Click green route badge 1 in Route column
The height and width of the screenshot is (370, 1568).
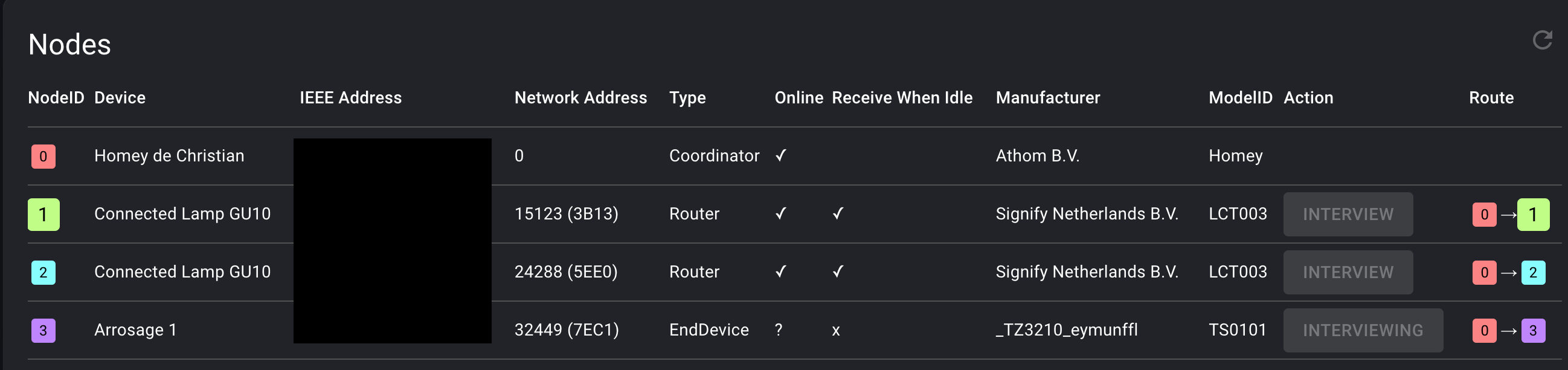(1532, 214)
